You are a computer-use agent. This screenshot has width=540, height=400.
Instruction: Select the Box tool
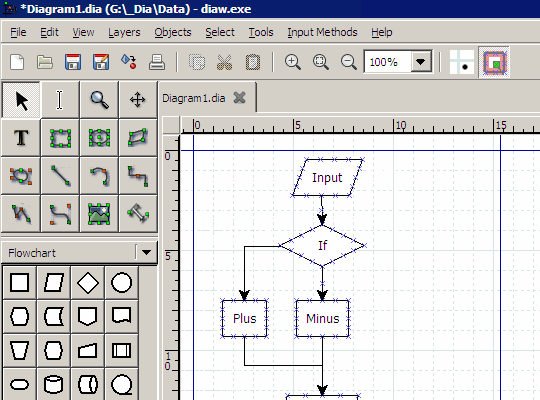[x=60, y=138]
